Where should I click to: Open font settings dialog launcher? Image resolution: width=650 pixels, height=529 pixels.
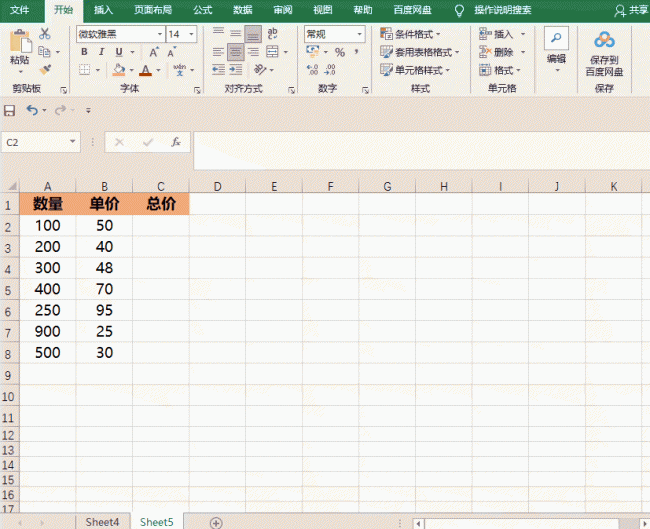[197, 90]
